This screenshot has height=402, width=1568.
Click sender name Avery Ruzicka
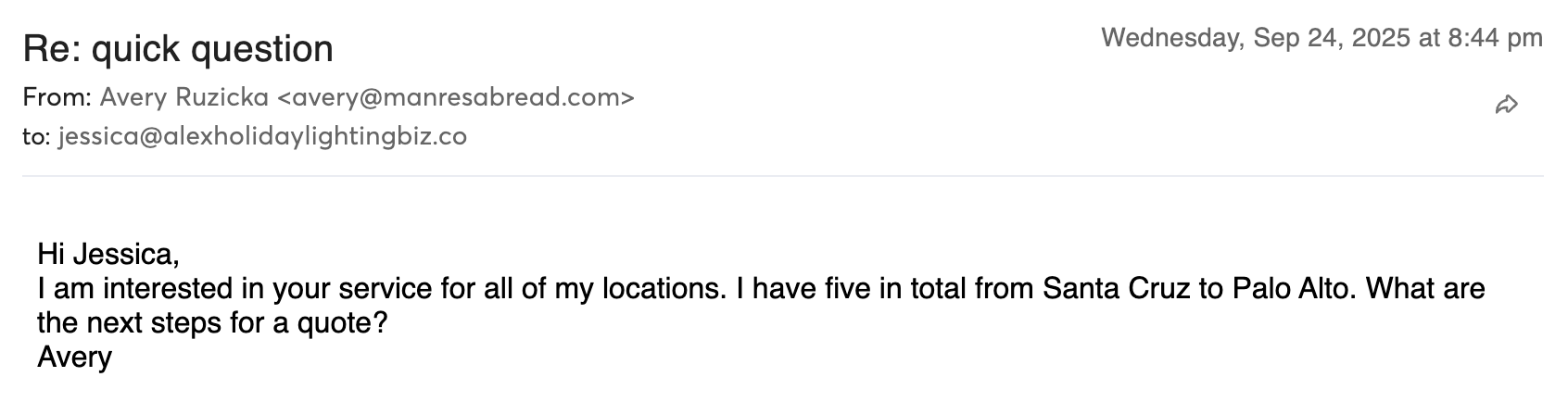pyautogui.click(x=183, y=97)
